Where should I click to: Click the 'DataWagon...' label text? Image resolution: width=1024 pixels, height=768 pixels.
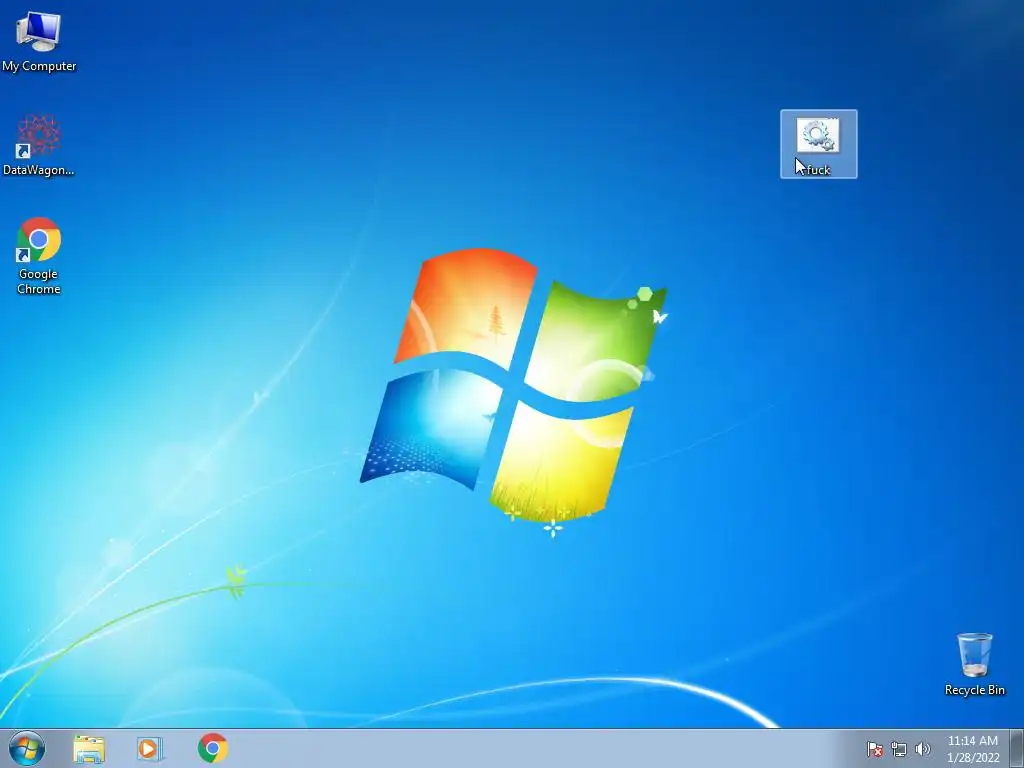pyautogui.click(x=39, y=170)
